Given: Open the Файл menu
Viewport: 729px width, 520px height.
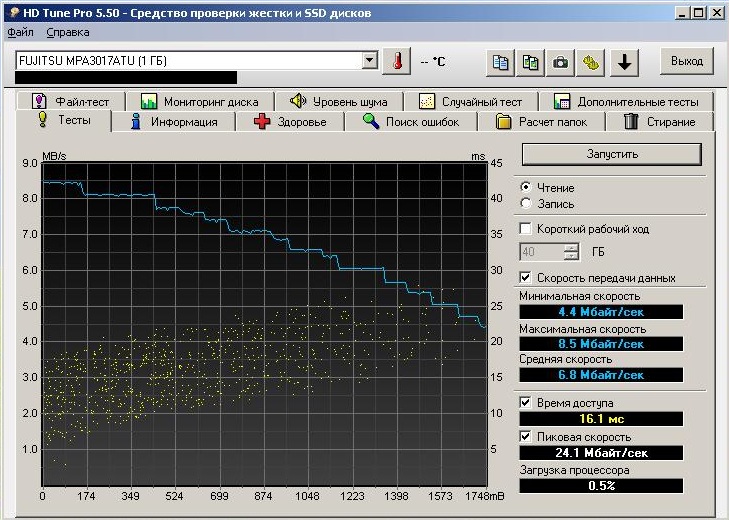Looking at the screenshot, I should [20, 33].
